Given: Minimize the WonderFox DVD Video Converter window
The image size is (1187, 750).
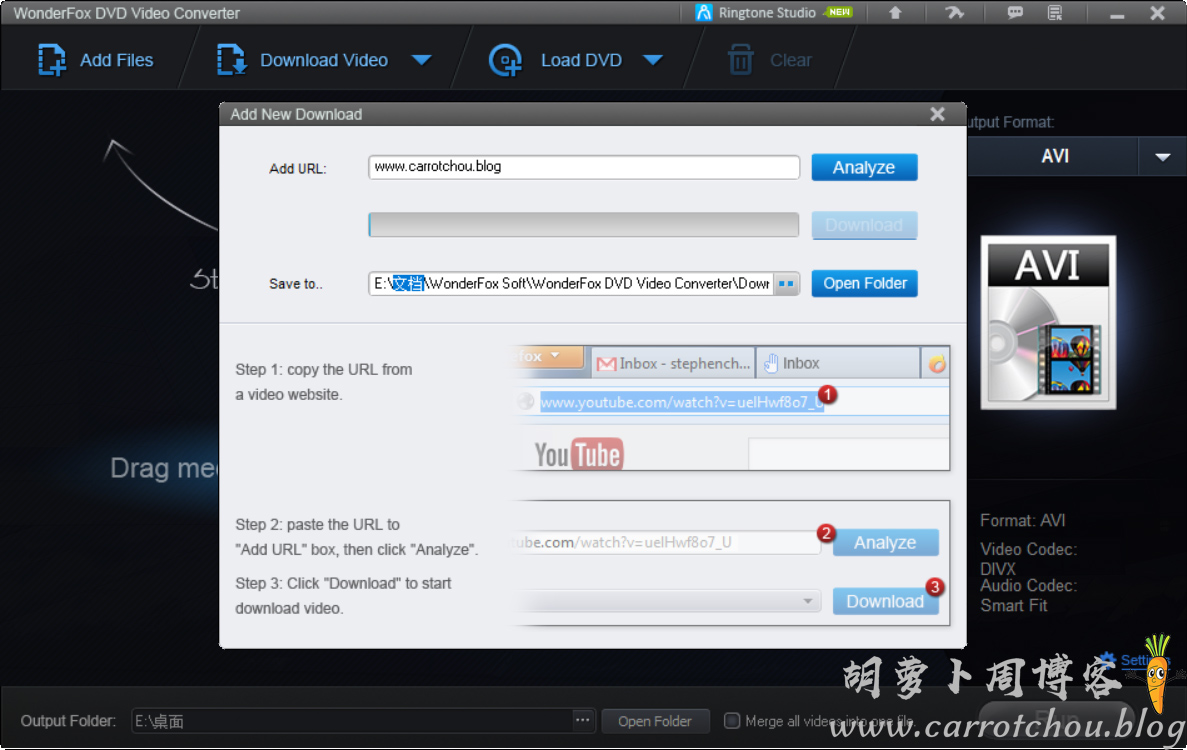Looking at the screenshot, I should (x=1117, y=14).
